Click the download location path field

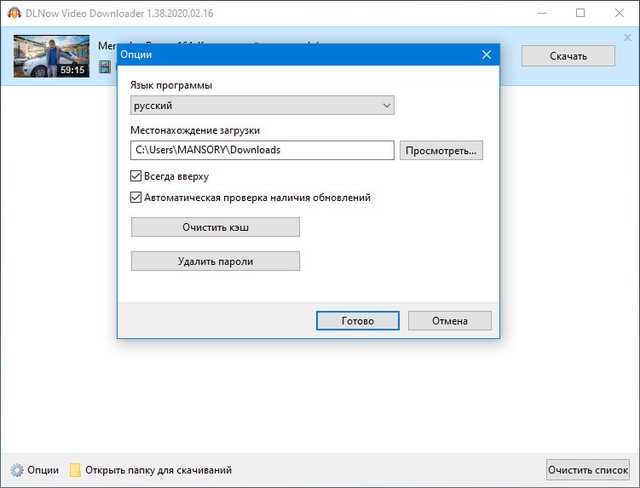click(x=262, y=150)
